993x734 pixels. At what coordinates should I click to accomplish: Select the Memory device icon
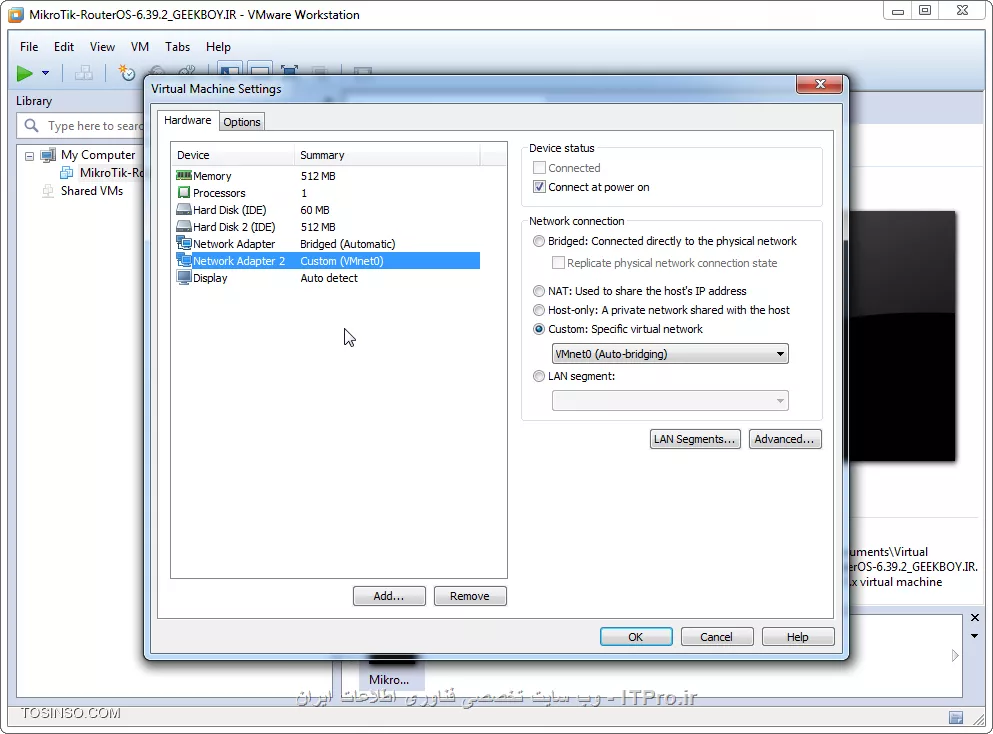[184, 176]
